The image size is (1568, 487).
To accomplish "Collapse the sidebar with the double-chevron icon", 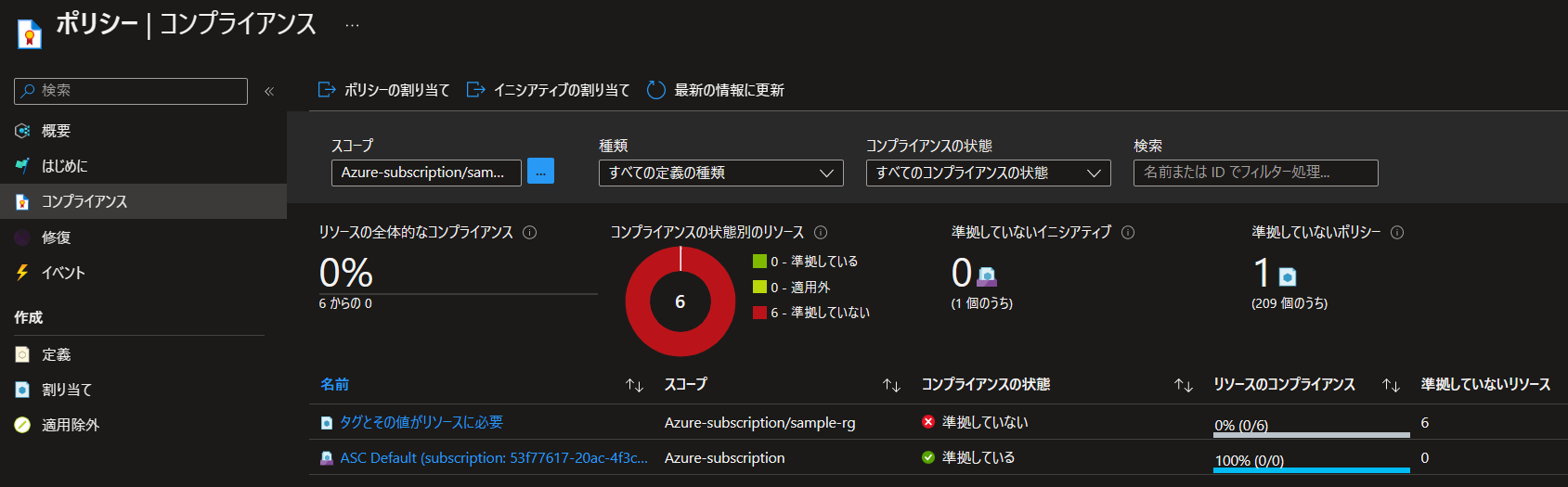I will tap(269, 91).
